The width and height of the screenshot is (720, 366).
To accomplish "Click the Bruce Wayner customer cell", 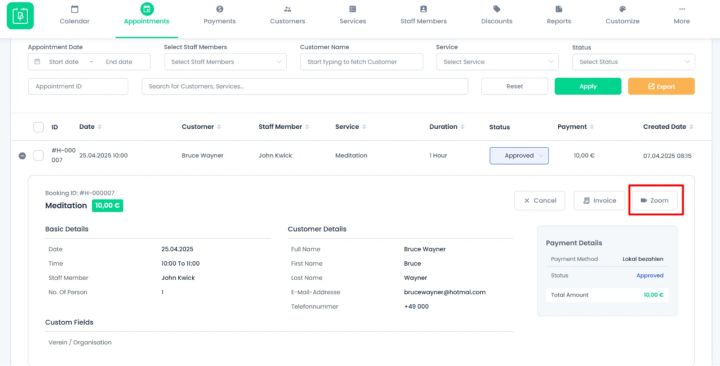I will pyautogui.click(x=202, y=156).
